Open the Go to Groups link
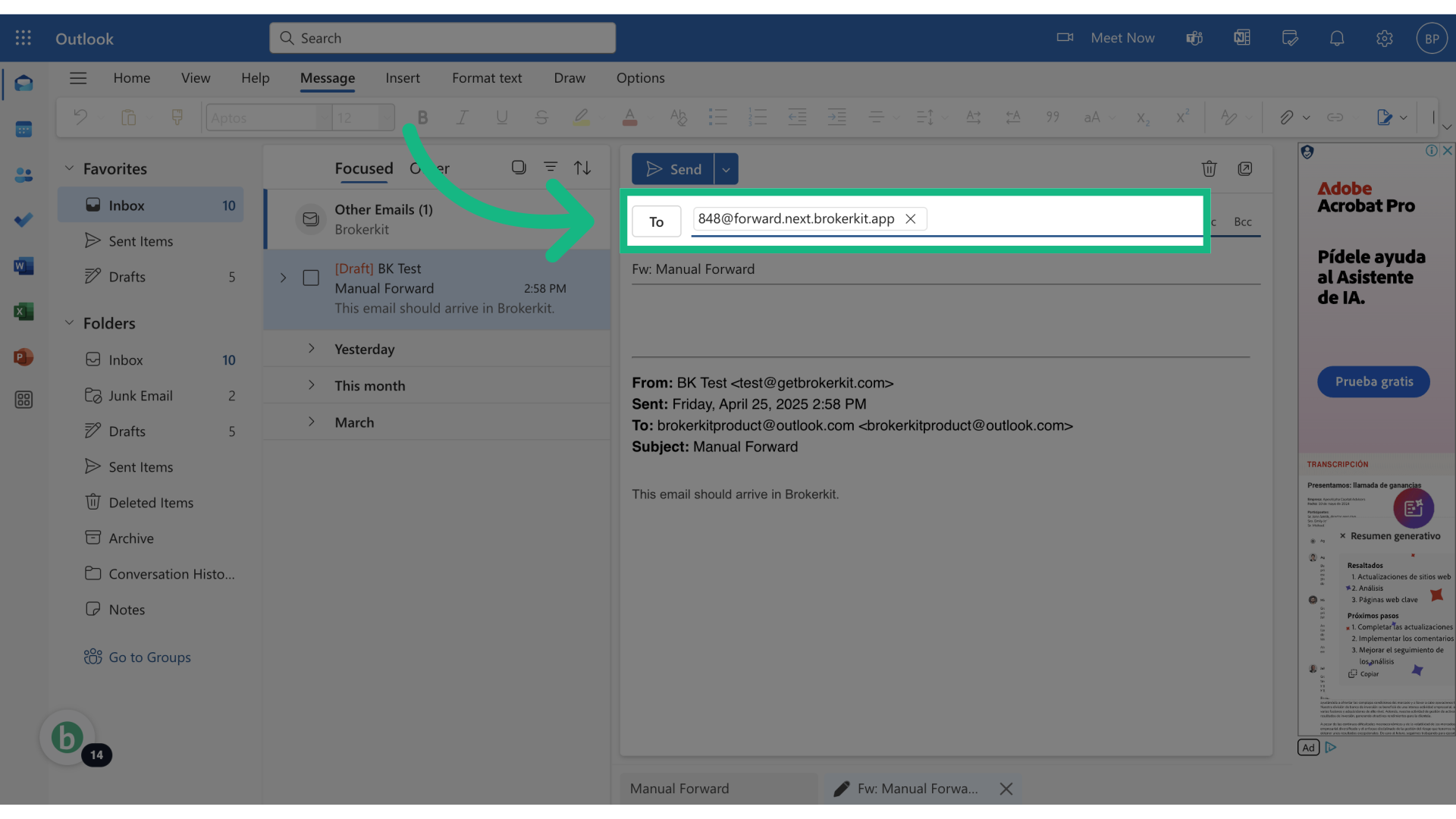 point(149,657)
